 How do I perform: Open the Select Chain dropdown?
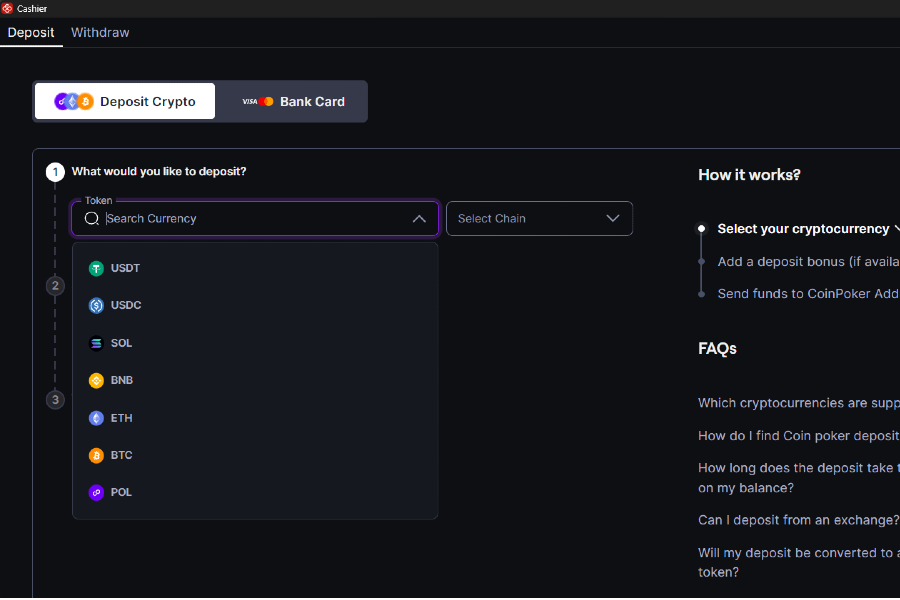[x=539, y=218]
